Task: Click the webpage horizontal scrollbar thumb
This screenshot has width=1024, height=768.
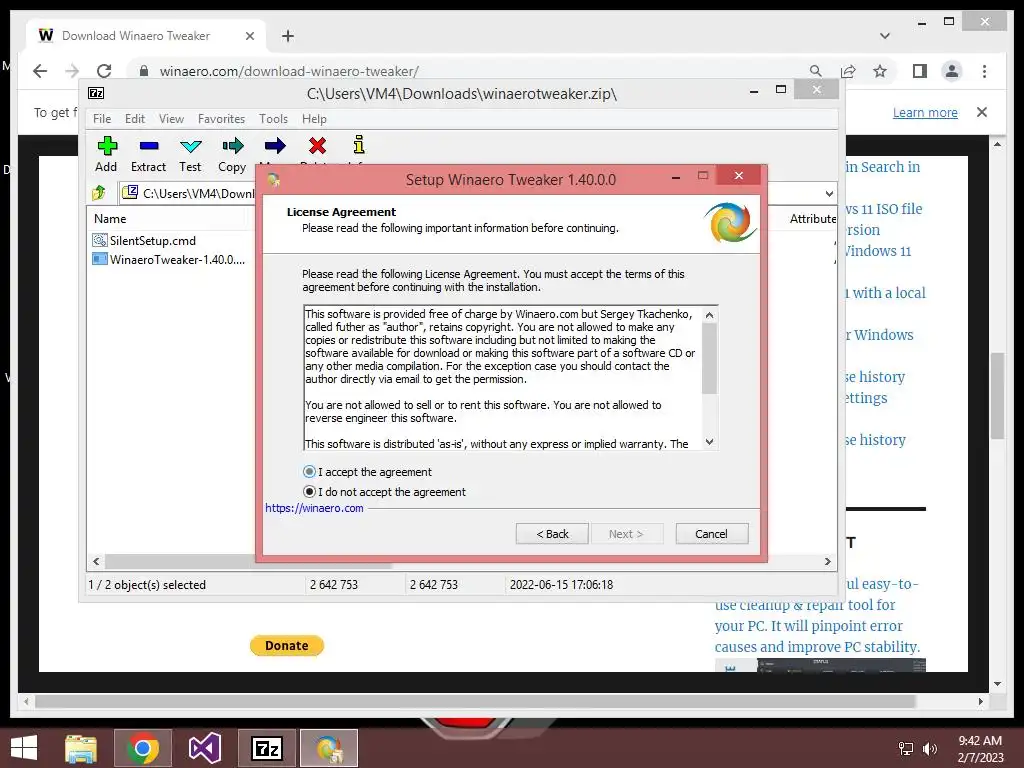Action: (x=475, y=701)
